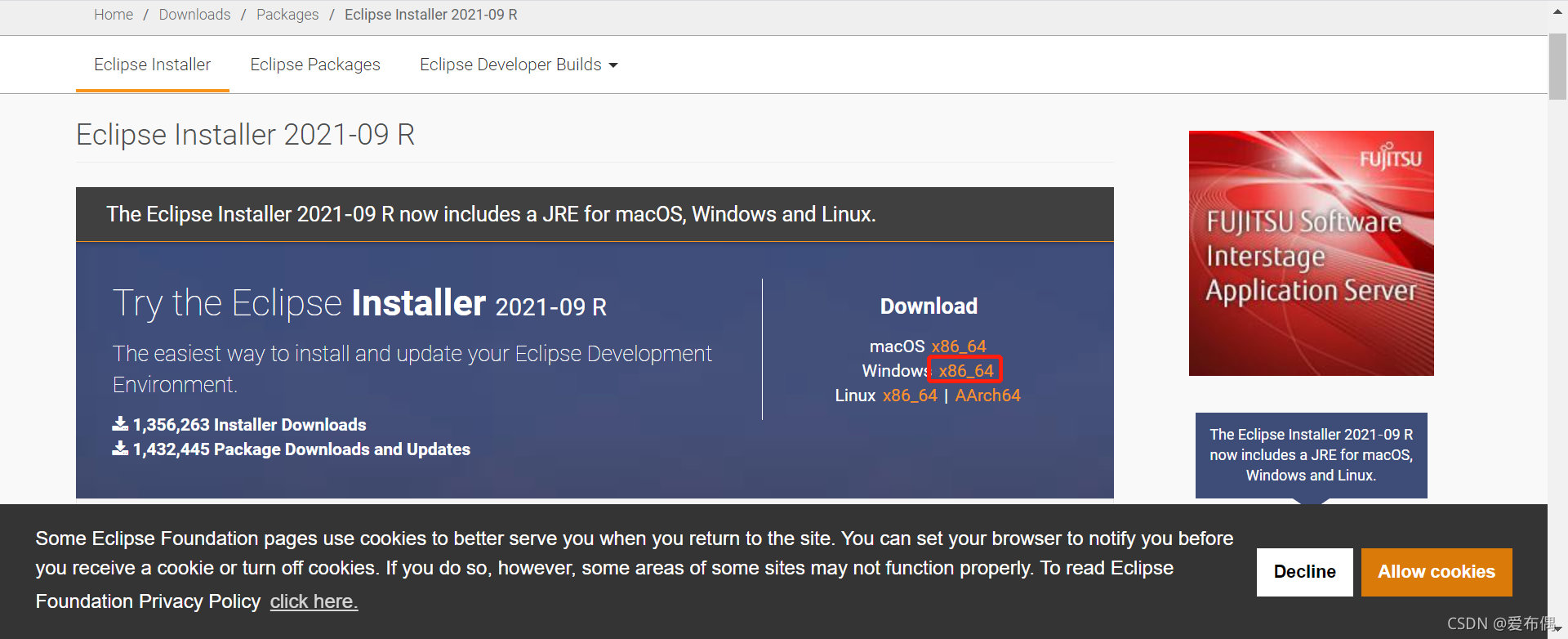
Task: Switch to Eclipse Packages tab
Action: point(315,65)
